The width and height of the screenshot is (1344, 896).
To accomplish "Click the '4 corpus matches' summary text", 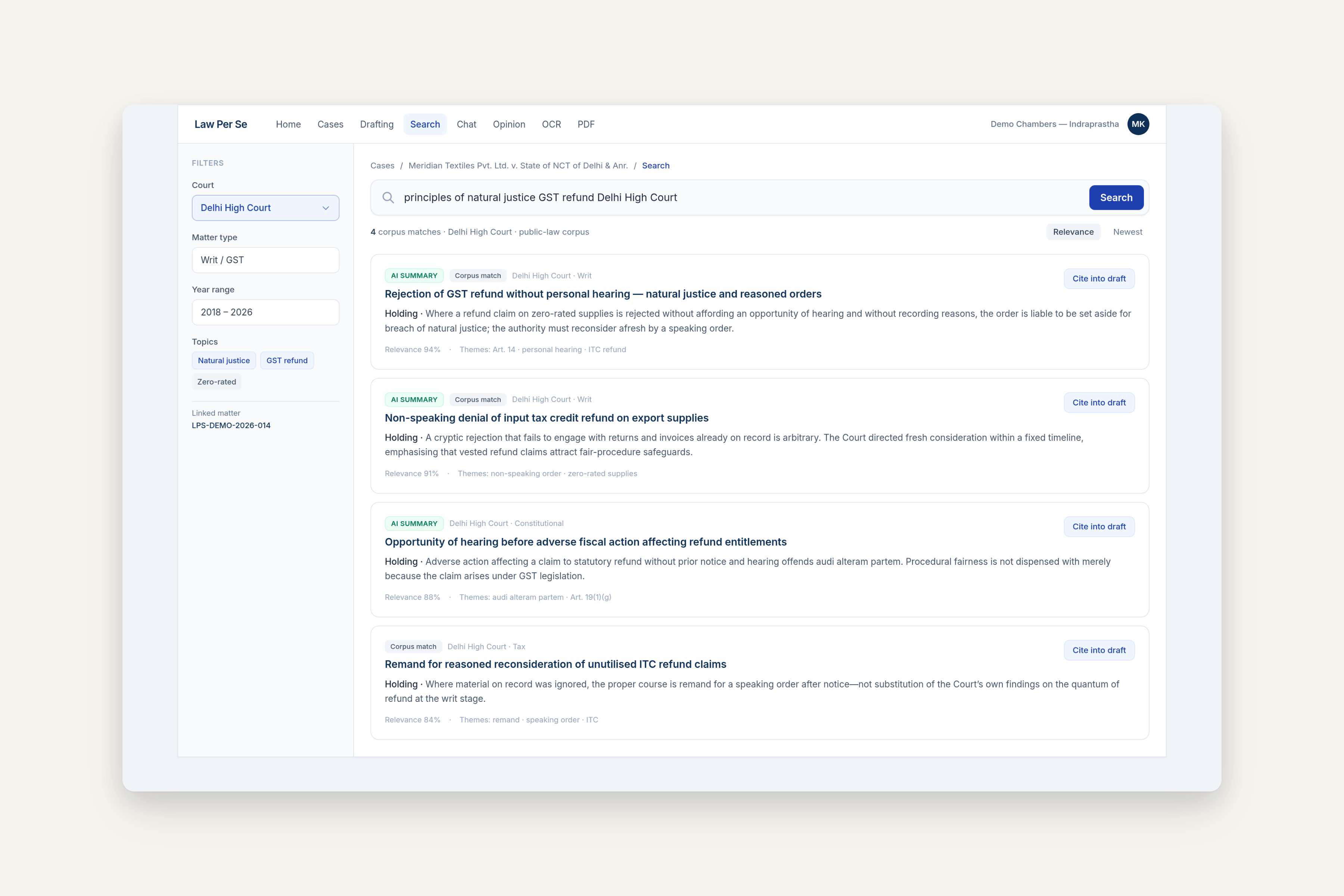I will click(x=405, y=232).
